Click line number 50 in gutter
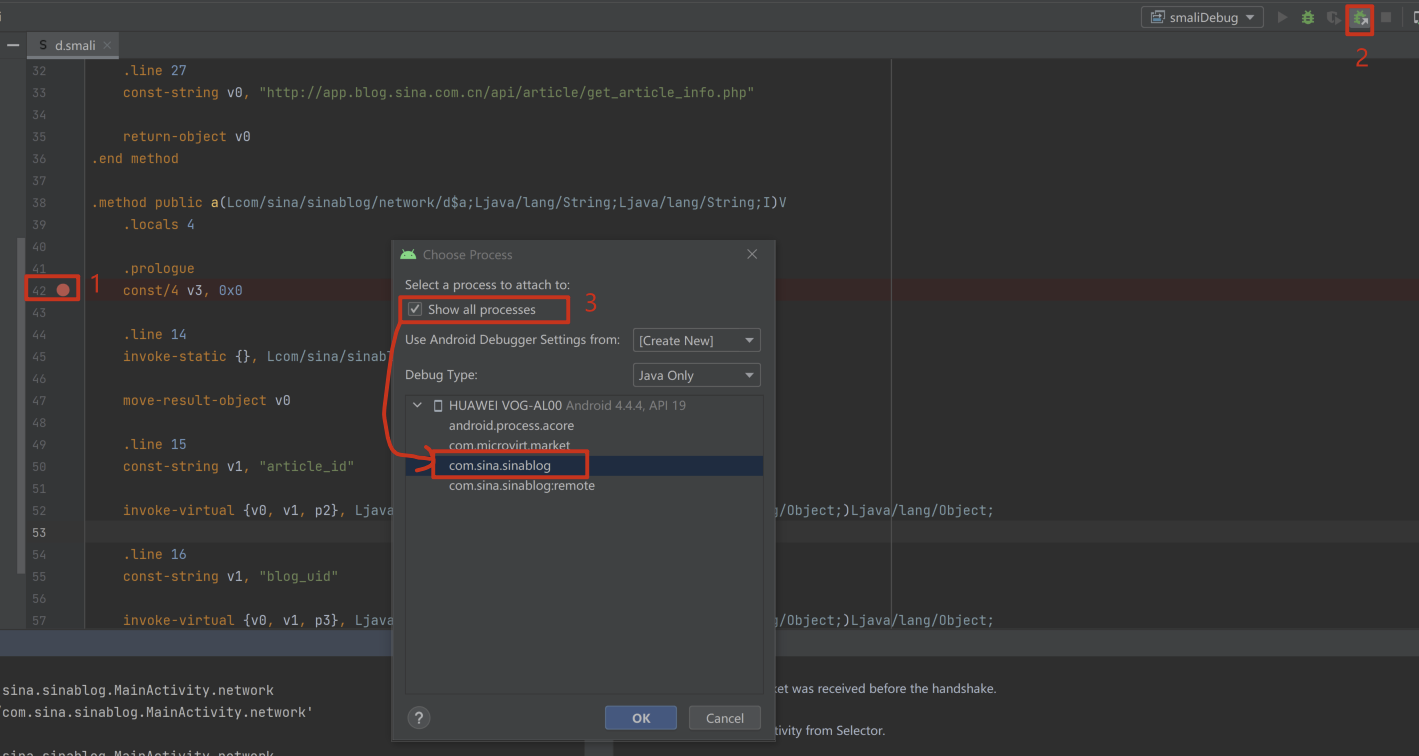This screenshot has width=1419, height=756. click(x=39, y=467)
